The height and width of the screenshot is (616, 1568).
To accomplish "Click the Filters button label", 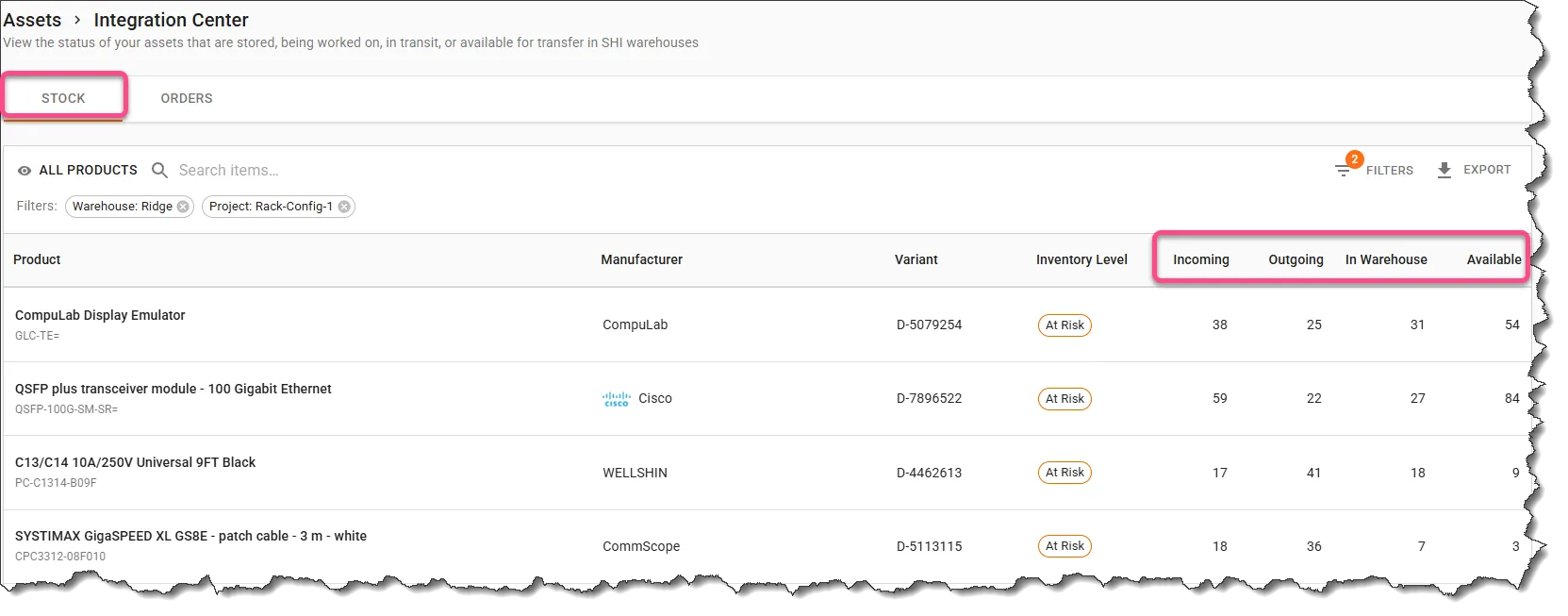I will [1390, 171].
